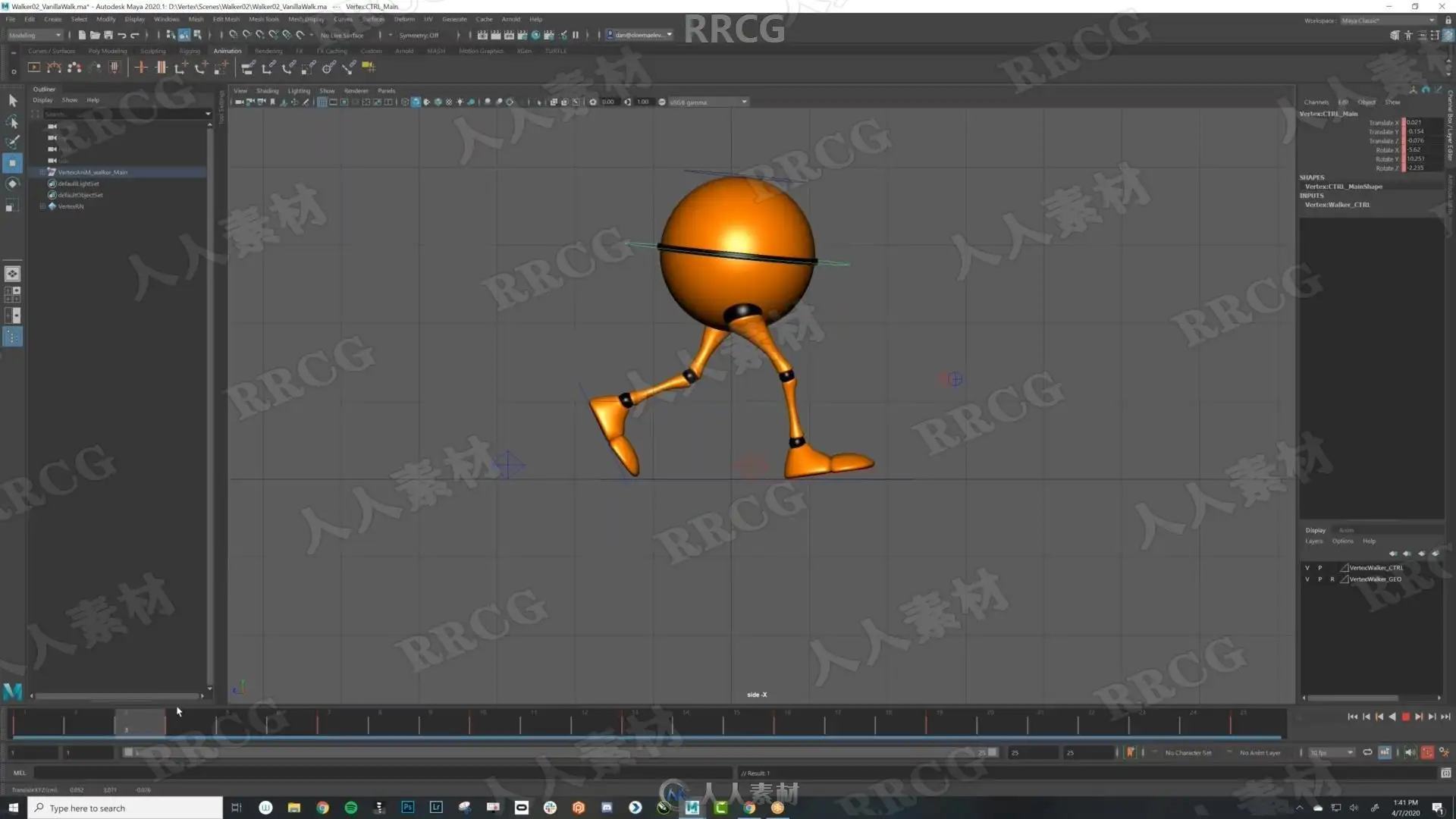Open the Modeling menu set dropdown
Screen dimensions: 1456x819
(x=35, y=35)
